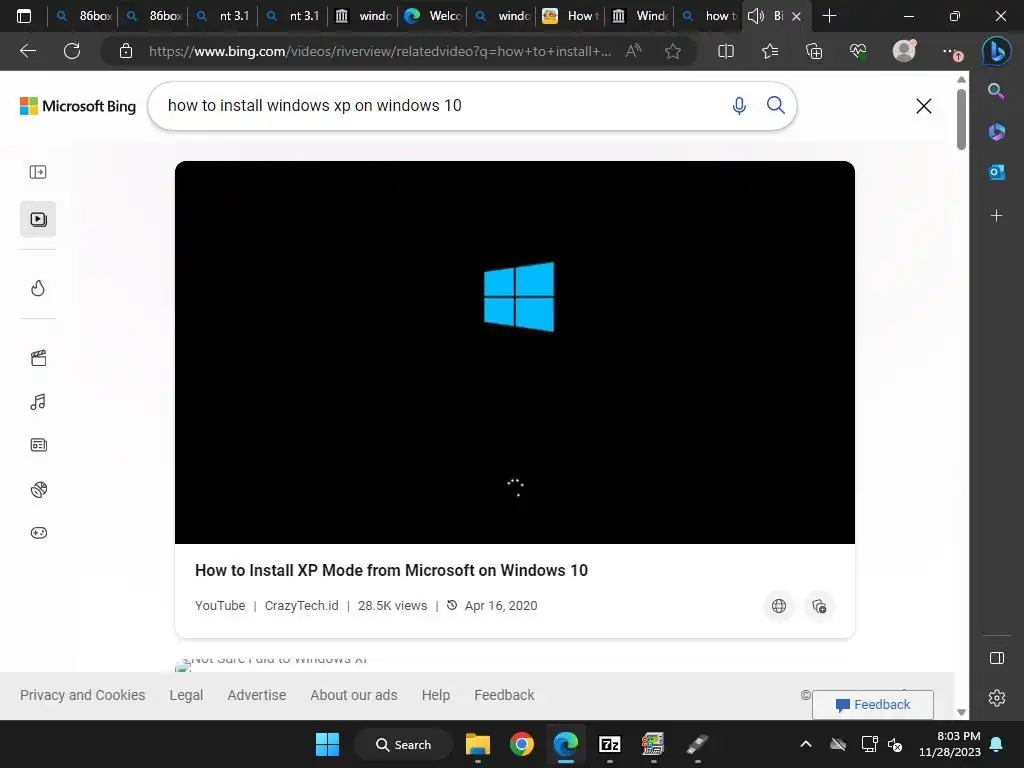Open the notifications bell icon
This screenshot has height=768, width=1024.
point(997,744)
